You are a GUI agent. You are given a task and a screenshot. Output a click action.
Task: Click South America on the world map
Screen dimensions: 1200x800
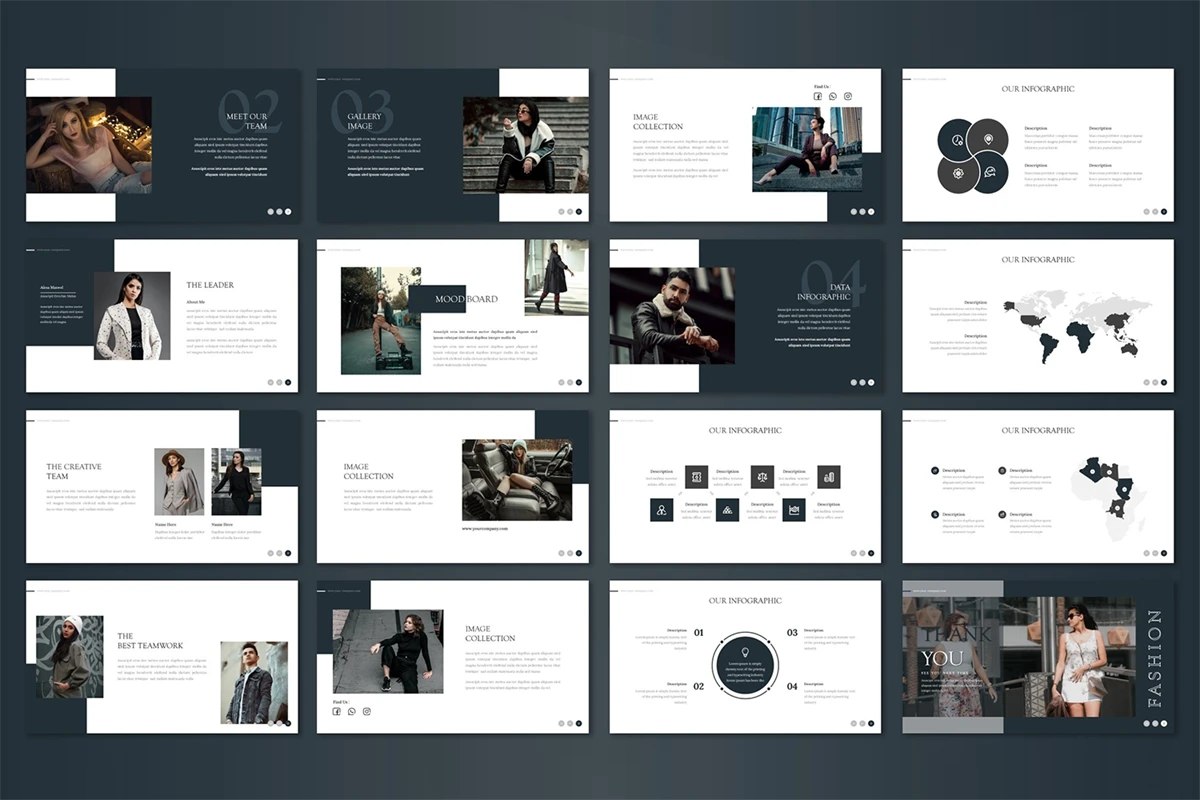coord(1047,346)
